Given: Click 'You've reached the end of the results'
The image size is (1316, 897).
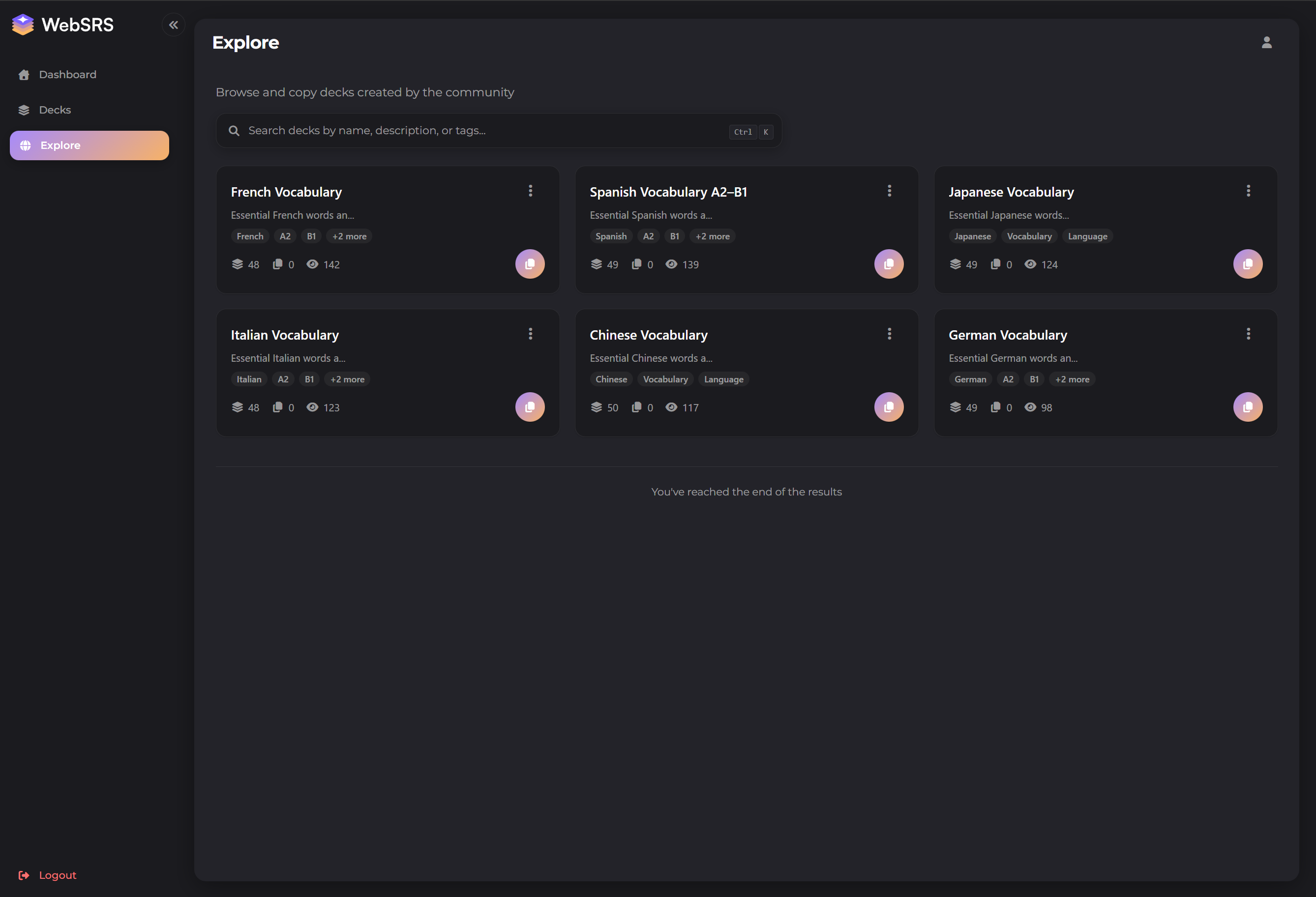Looking at the screenshot, I should pyautogui.click(x=746, y=492).
